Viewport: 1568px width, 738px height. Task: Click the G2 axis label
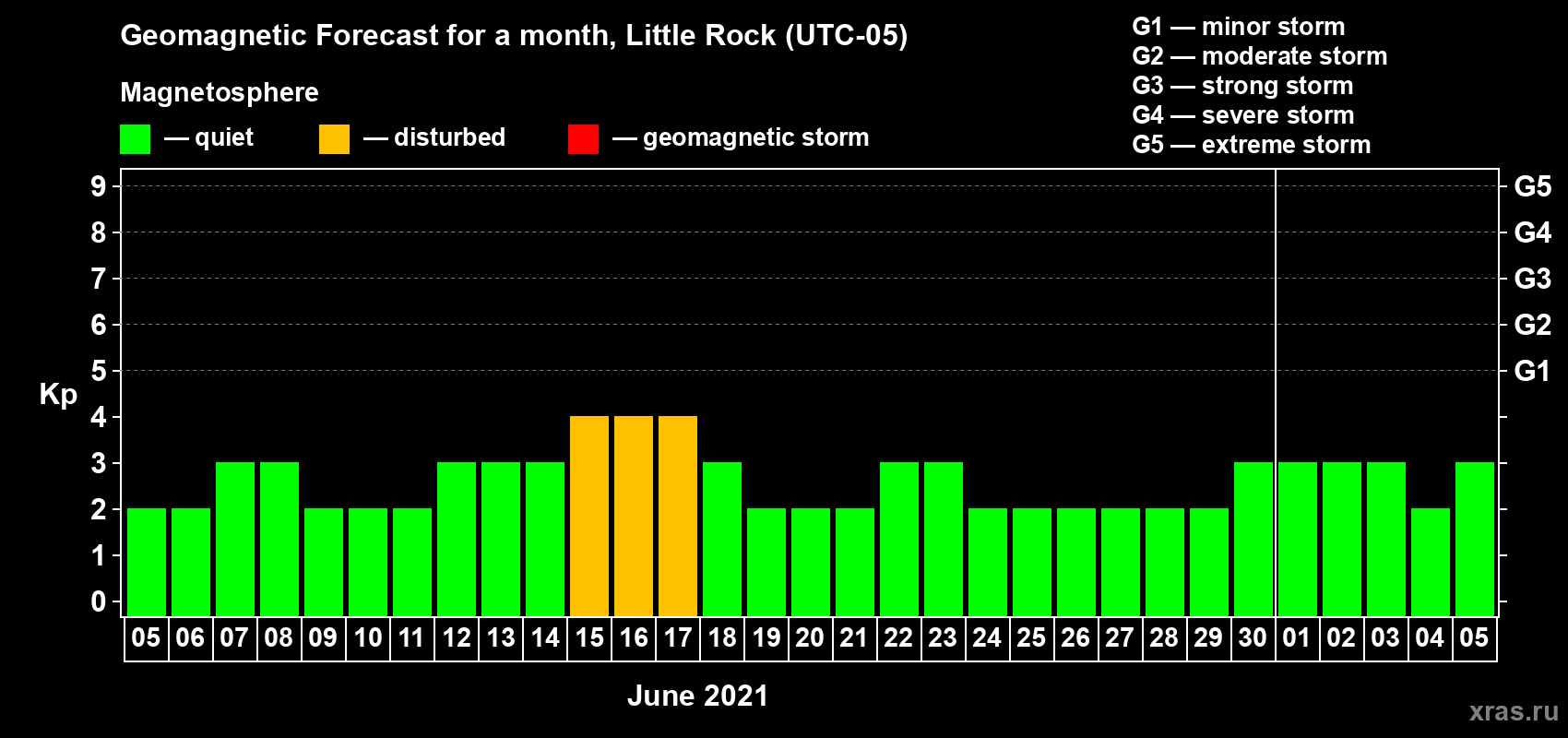tap(1533, 325)
